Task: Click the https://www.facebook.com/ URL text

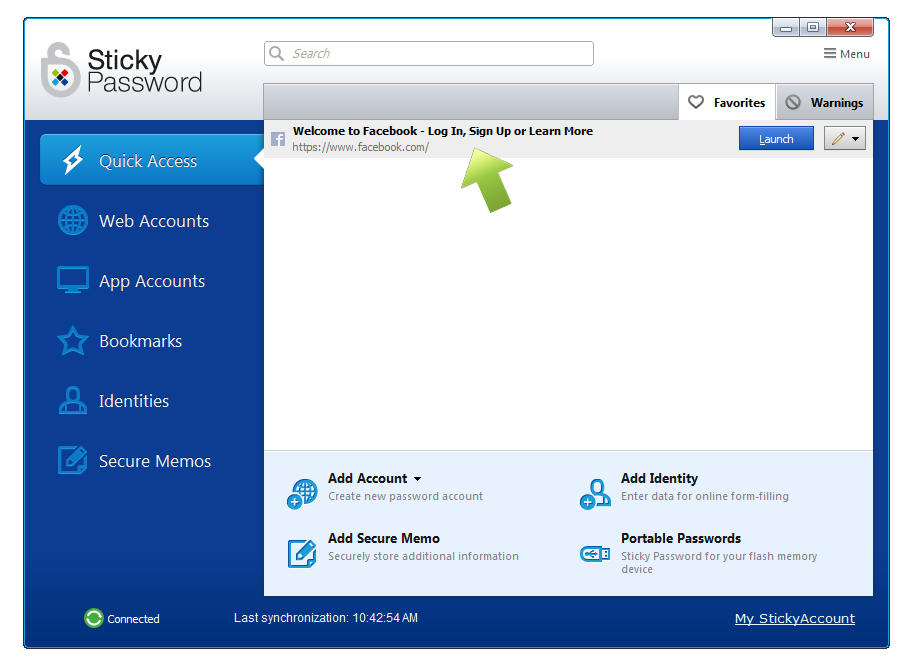Action: click(x=361, y=147)
